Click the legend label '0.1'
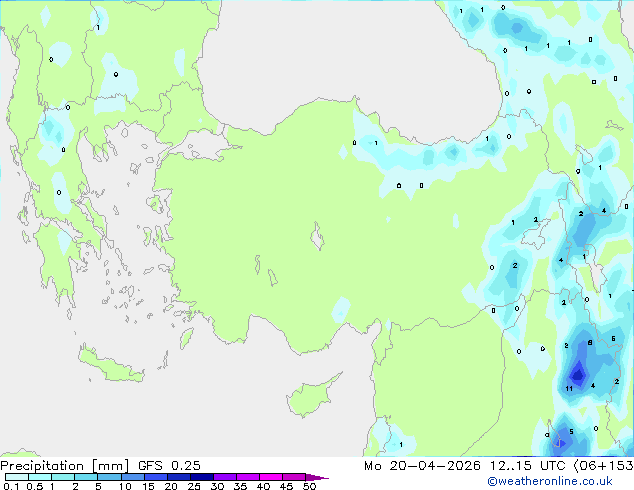Image resolution: width=634 pixels, height=490 pixels. click(x=11, y=486)
